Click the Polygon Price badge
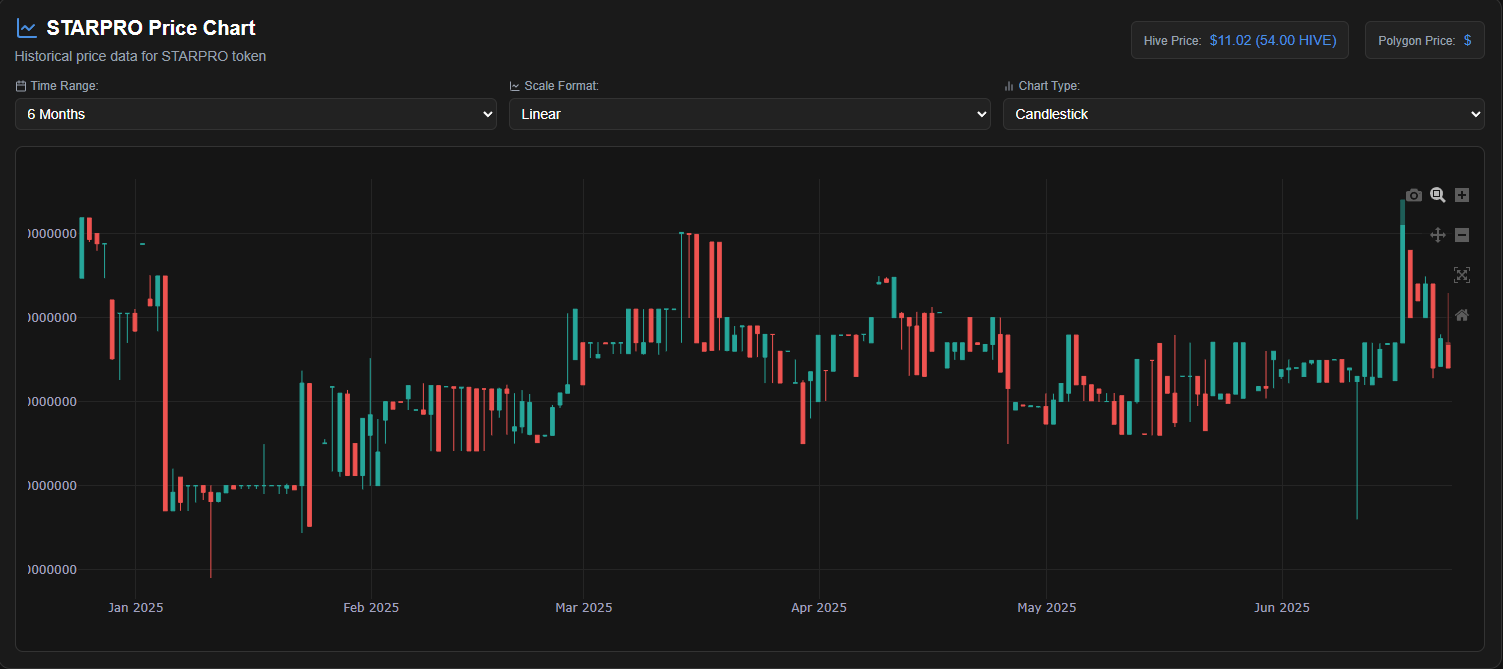Viewport: 1503px width, 669px height. (x=1425, y=41)
